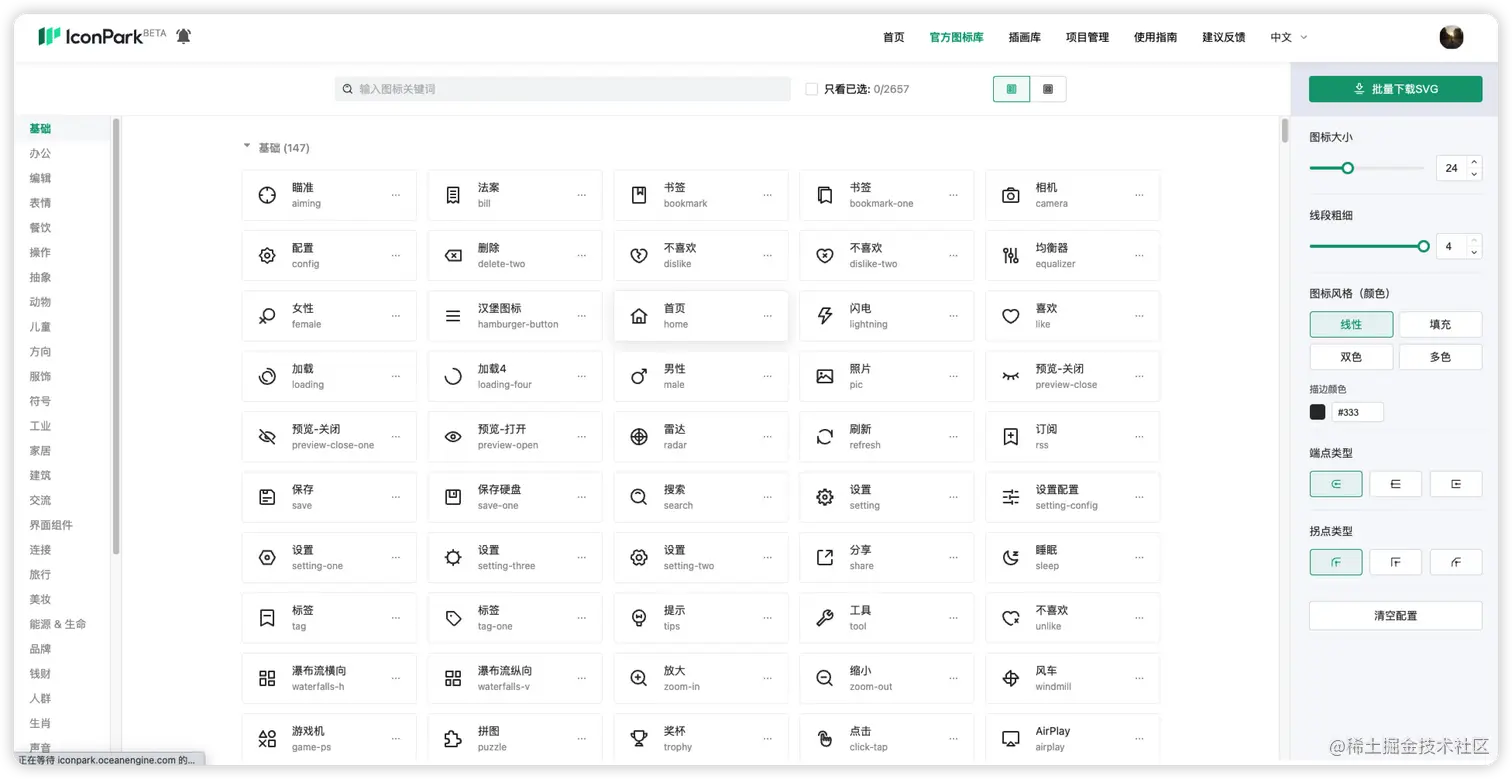Image resolution: width=1512 pixels, height=779 pixels.
Task: Select the bill document icon
Action: click(x=453, y=195)
